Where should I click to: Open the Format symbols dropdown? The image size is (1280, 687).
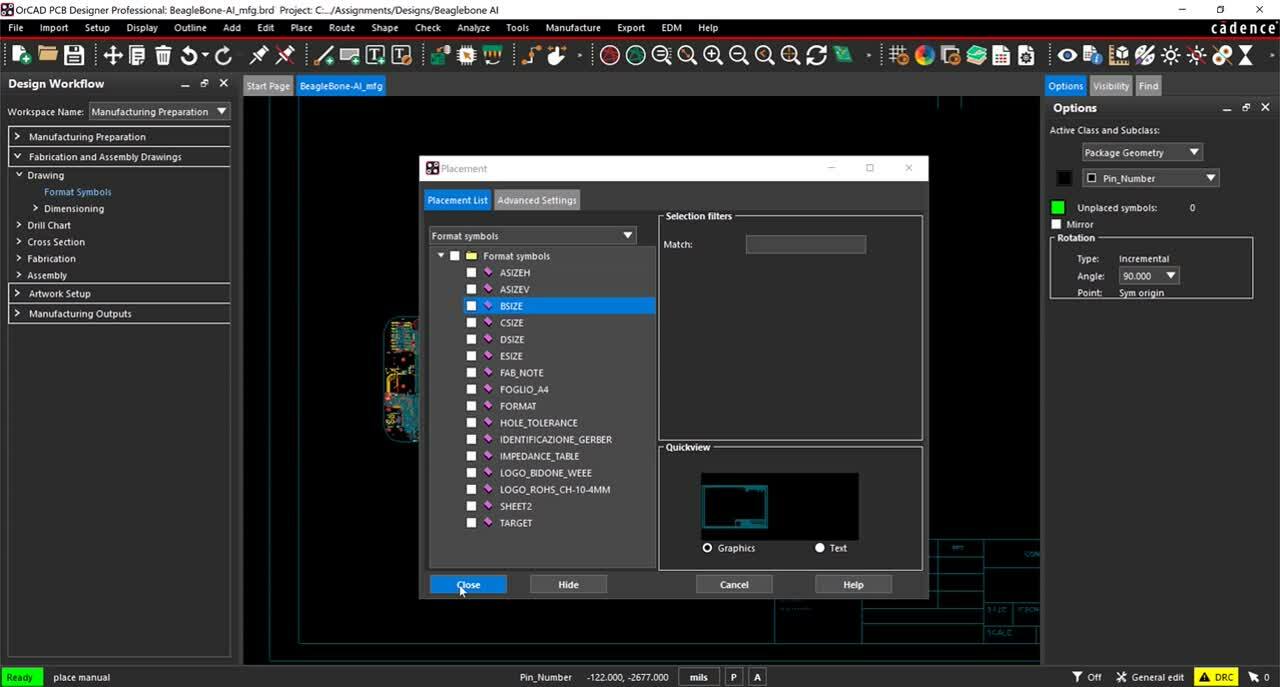coord(628,235)
